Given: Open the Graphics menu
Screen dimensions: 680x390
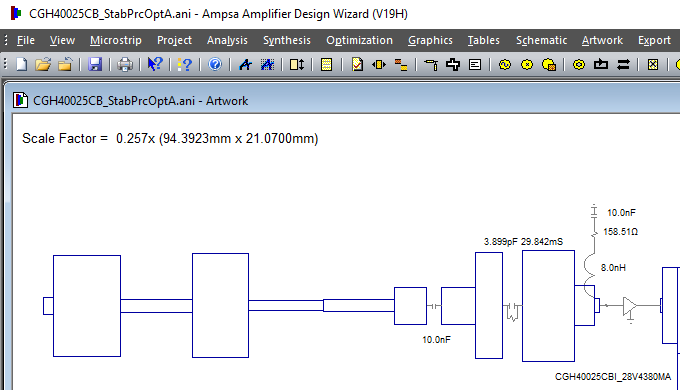Looking at the screenshot, I should pyautogui.click(x=430, y=40).
